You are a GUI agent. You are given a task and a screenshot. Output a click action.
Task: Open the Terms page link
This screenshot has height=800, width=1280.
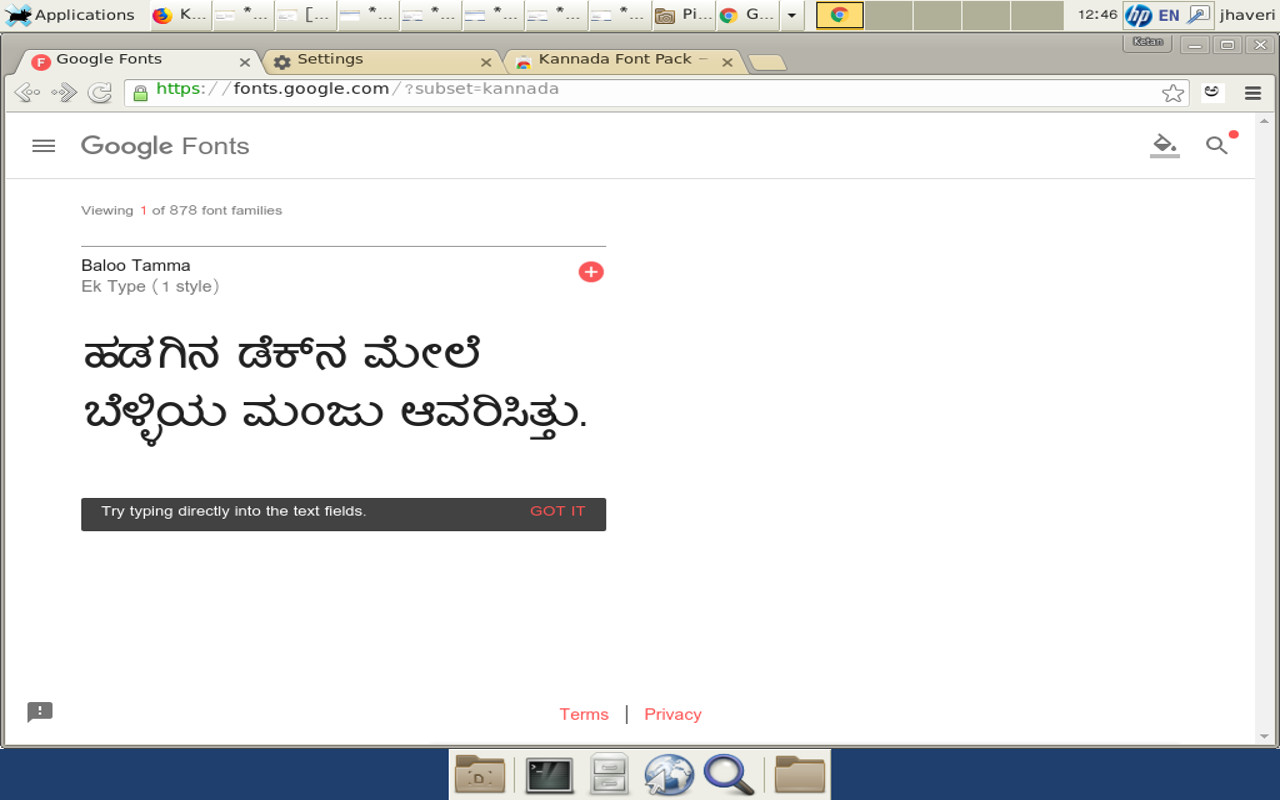583,714
